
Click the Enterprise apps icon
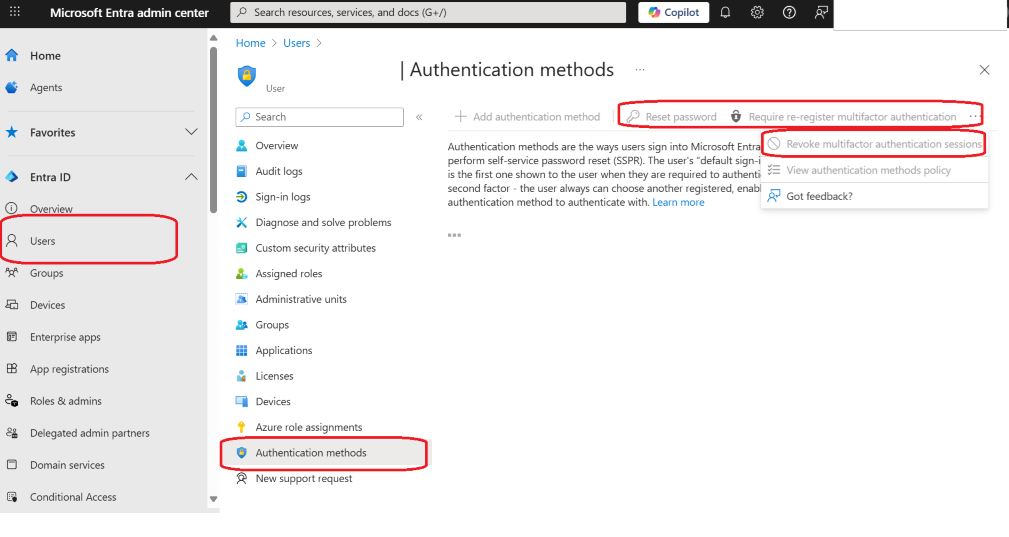12,336
